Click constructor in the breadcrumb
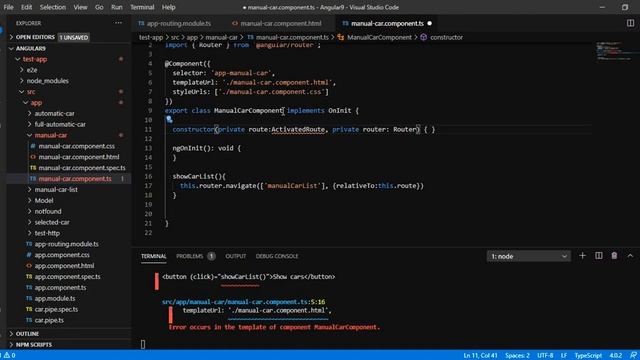The image size is (640, 360). point(446,38)
